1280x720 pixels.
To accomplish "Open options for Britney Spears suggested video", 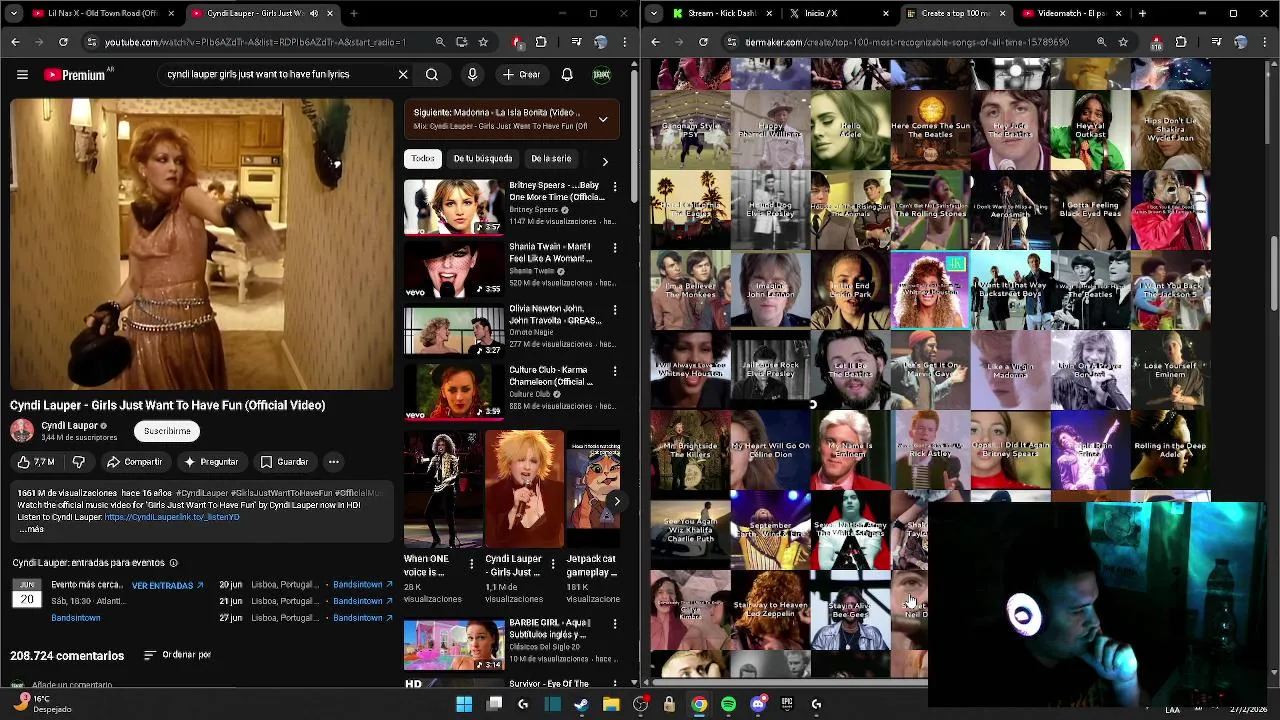I will [615, 187].
